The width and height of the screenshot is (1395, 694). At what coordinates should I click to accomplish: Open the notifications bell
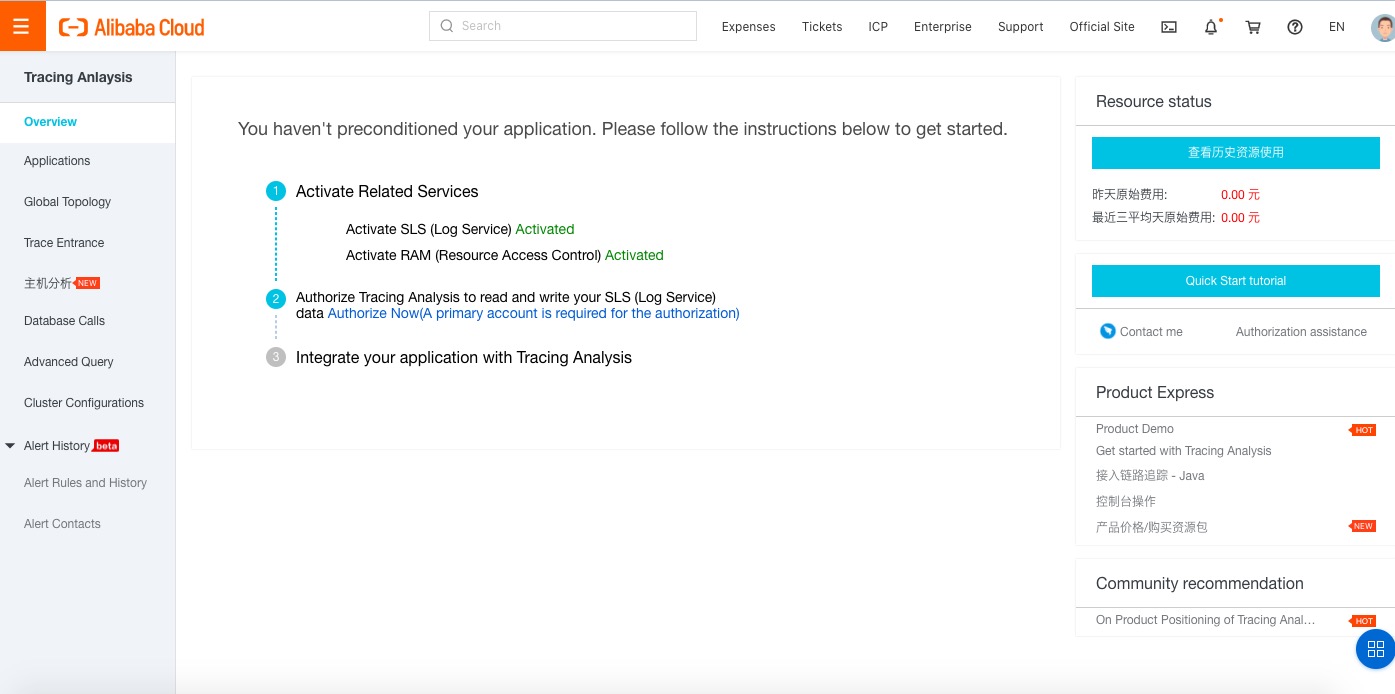(x=1211, y=27)
